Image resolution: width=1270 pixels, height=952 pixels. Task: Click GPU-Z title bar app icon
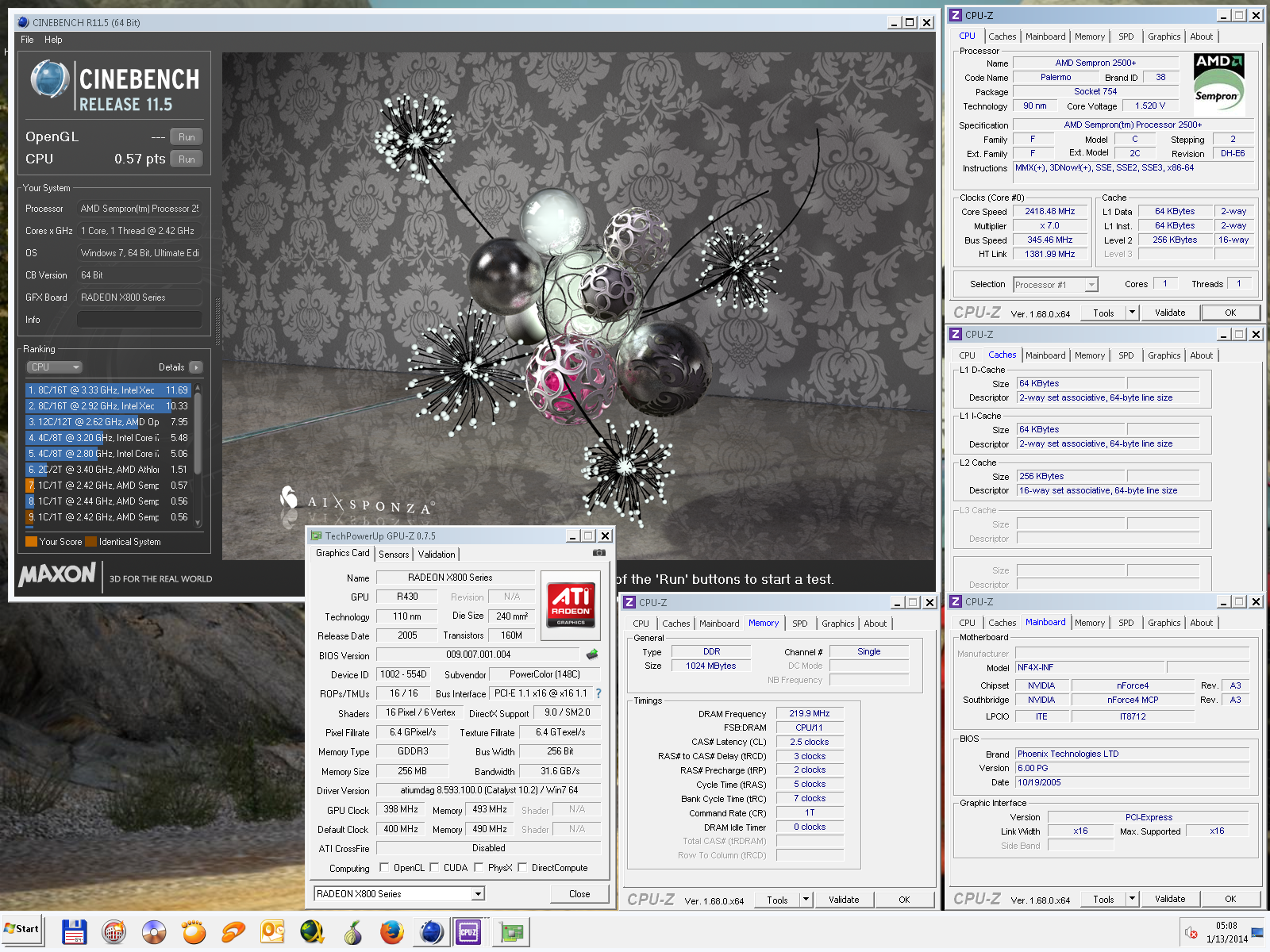tap(316, 536)
